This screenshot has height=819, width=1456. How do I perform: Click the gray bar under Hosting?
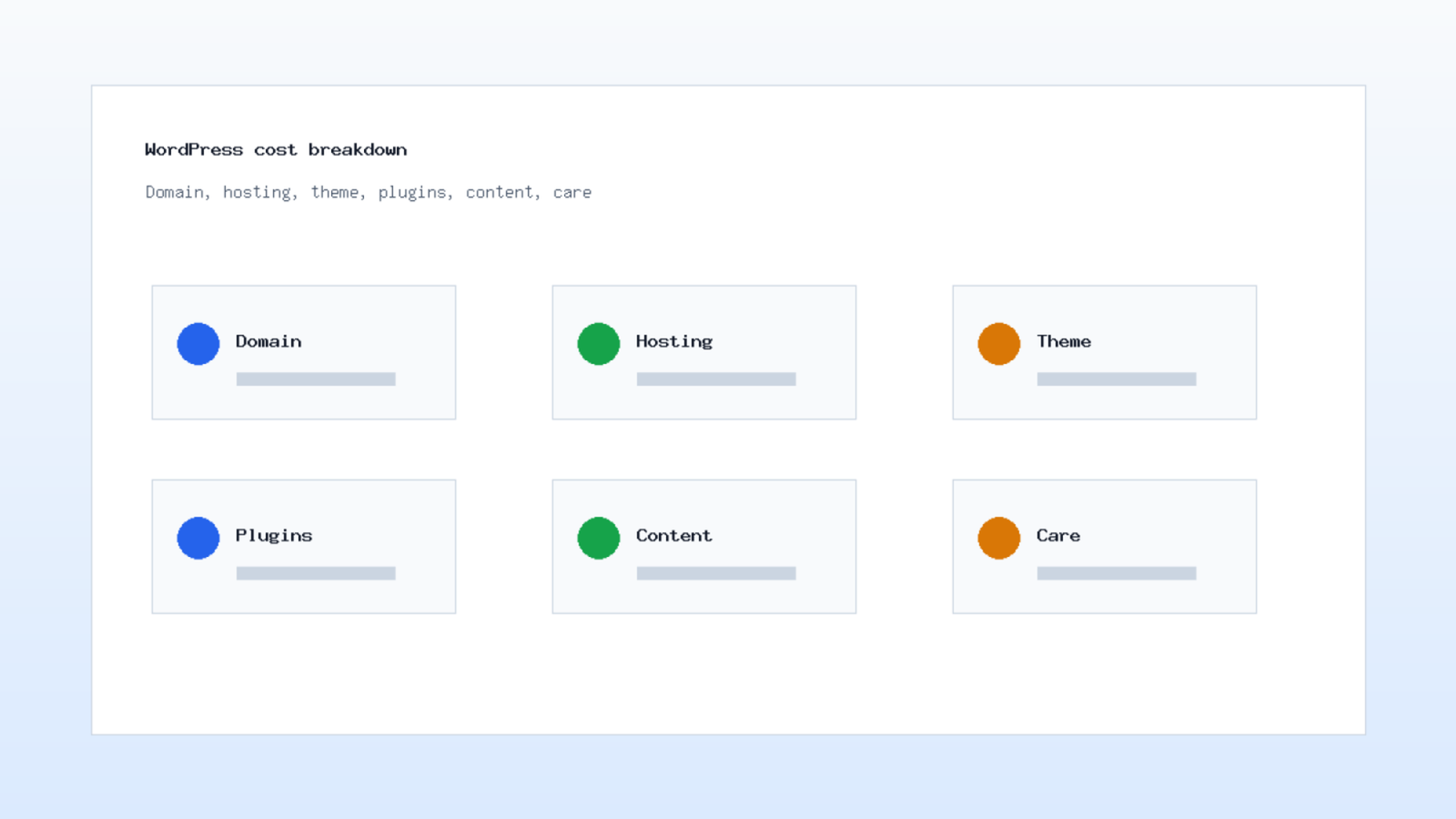(x=716, y=379)
